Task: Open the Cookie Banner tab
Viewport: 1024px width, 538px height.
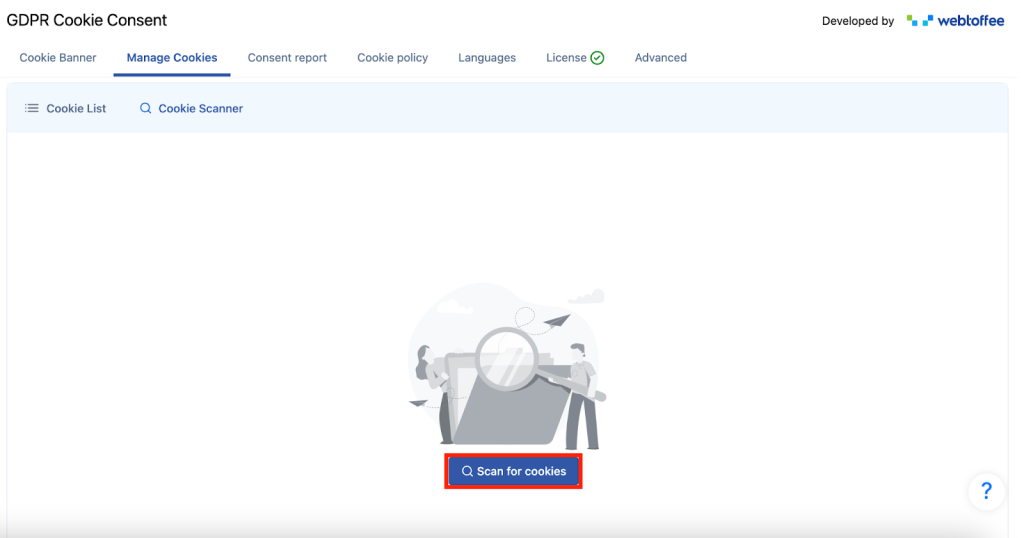Action: click(58, 58)
